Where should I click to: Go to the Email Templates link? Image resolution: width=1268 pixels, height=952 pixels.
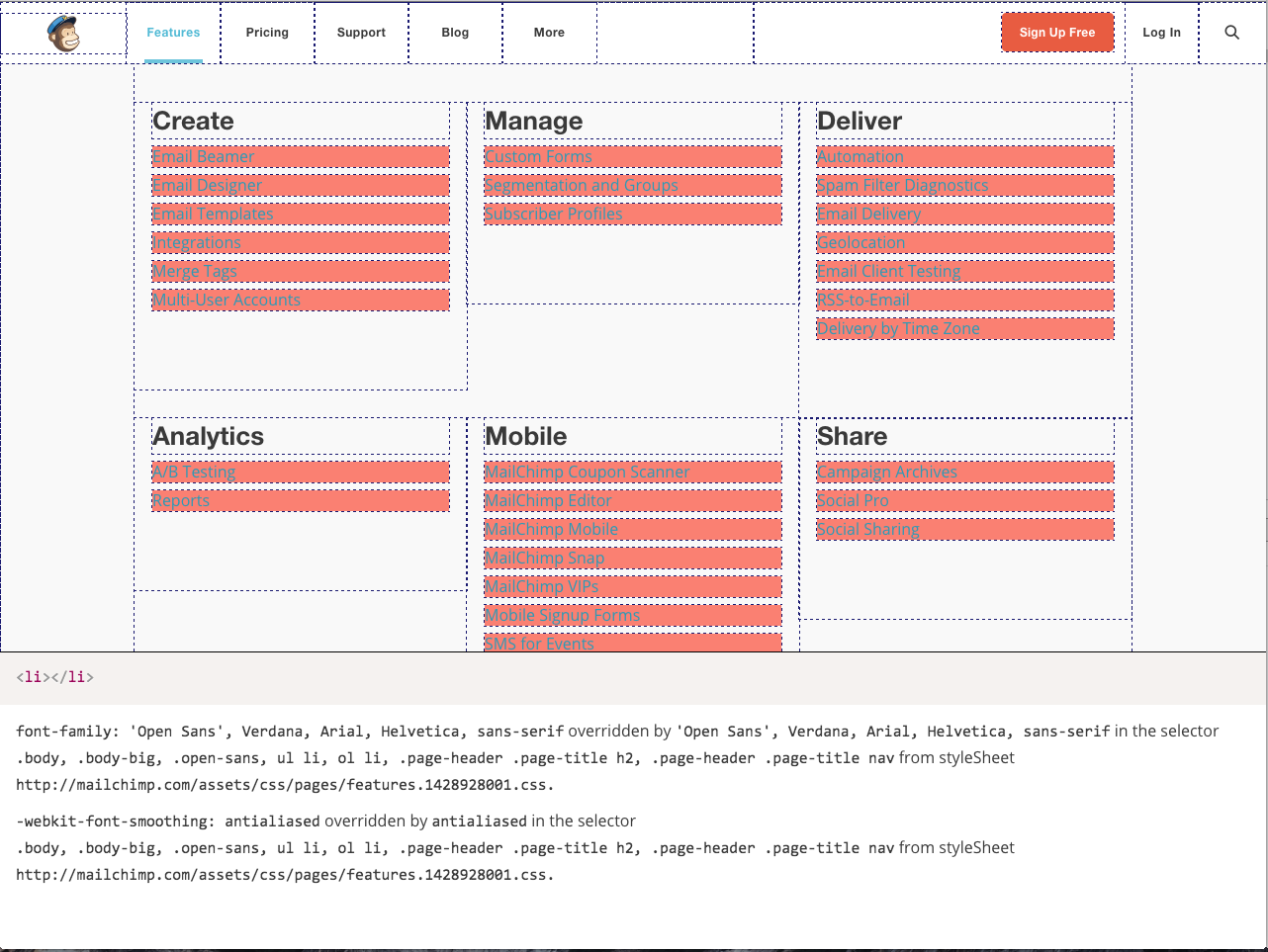[213, 214]
